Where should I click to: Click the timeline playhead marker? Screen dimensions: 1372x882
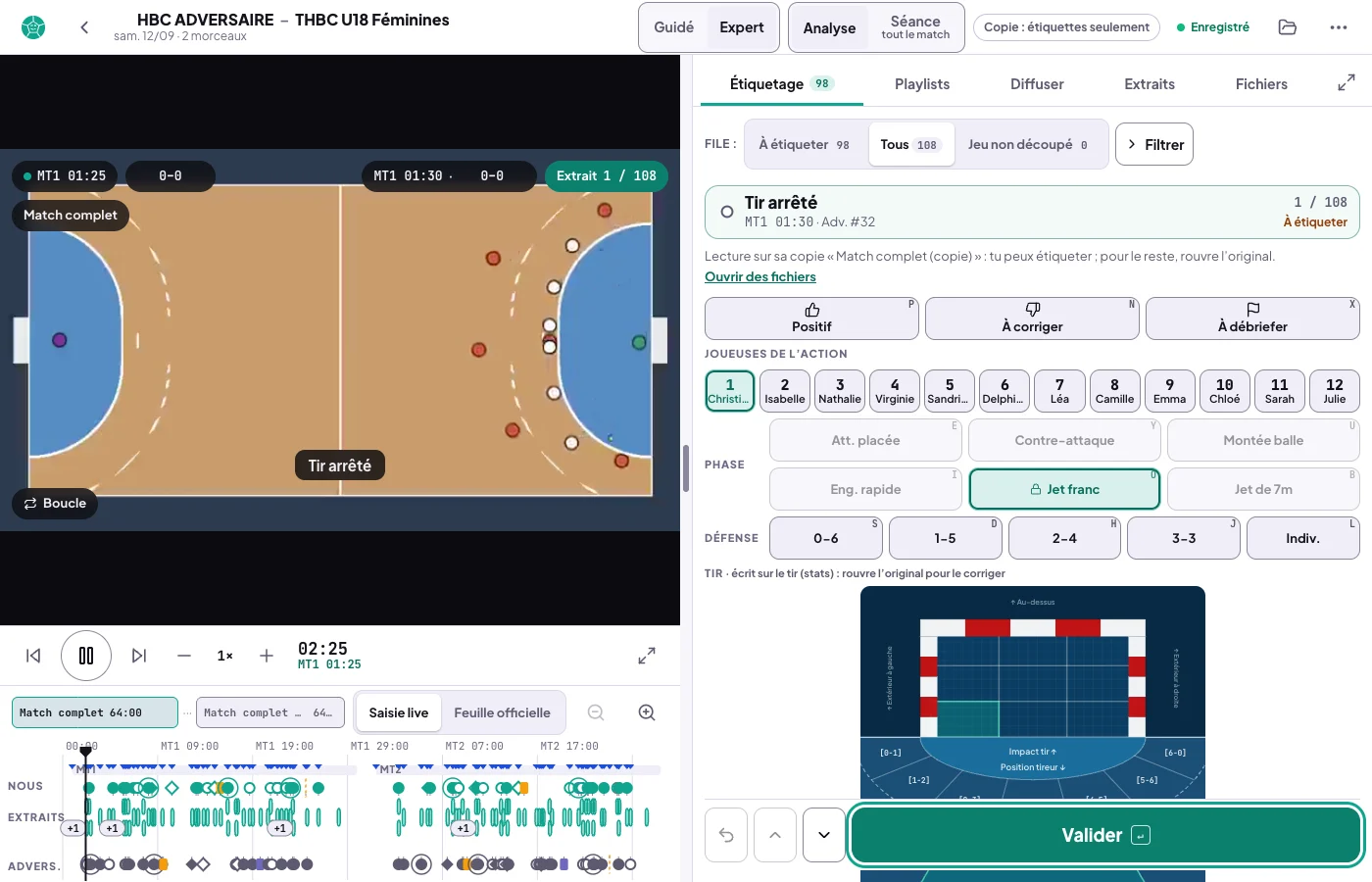85,752
